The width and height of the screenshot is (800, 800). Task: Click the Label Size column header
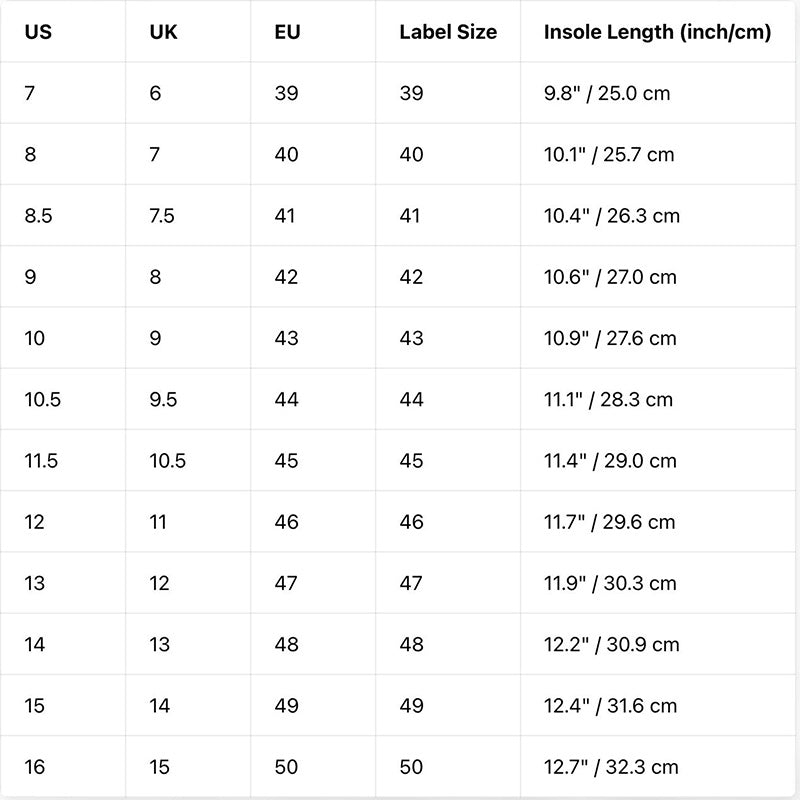click(x=448, y=32)
